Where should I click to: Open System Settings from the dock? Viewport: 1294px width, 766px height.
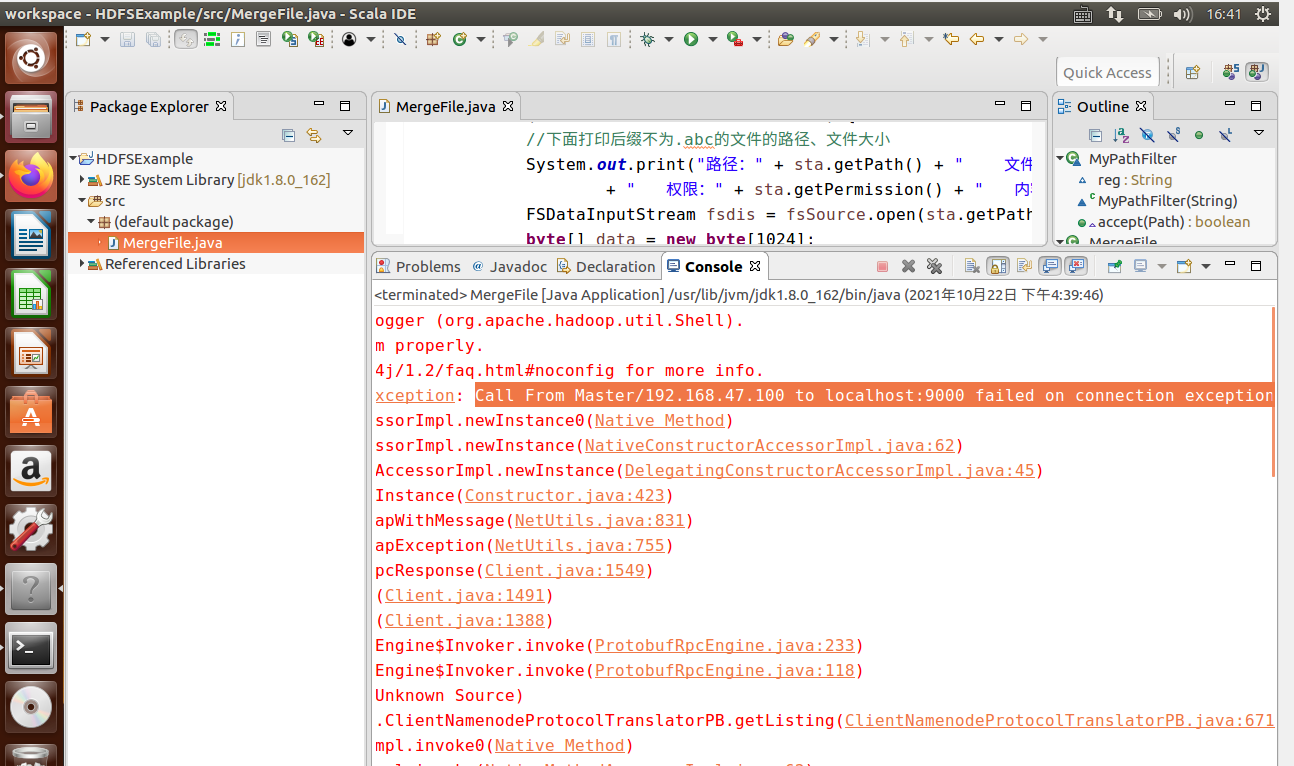coord(31,530)
